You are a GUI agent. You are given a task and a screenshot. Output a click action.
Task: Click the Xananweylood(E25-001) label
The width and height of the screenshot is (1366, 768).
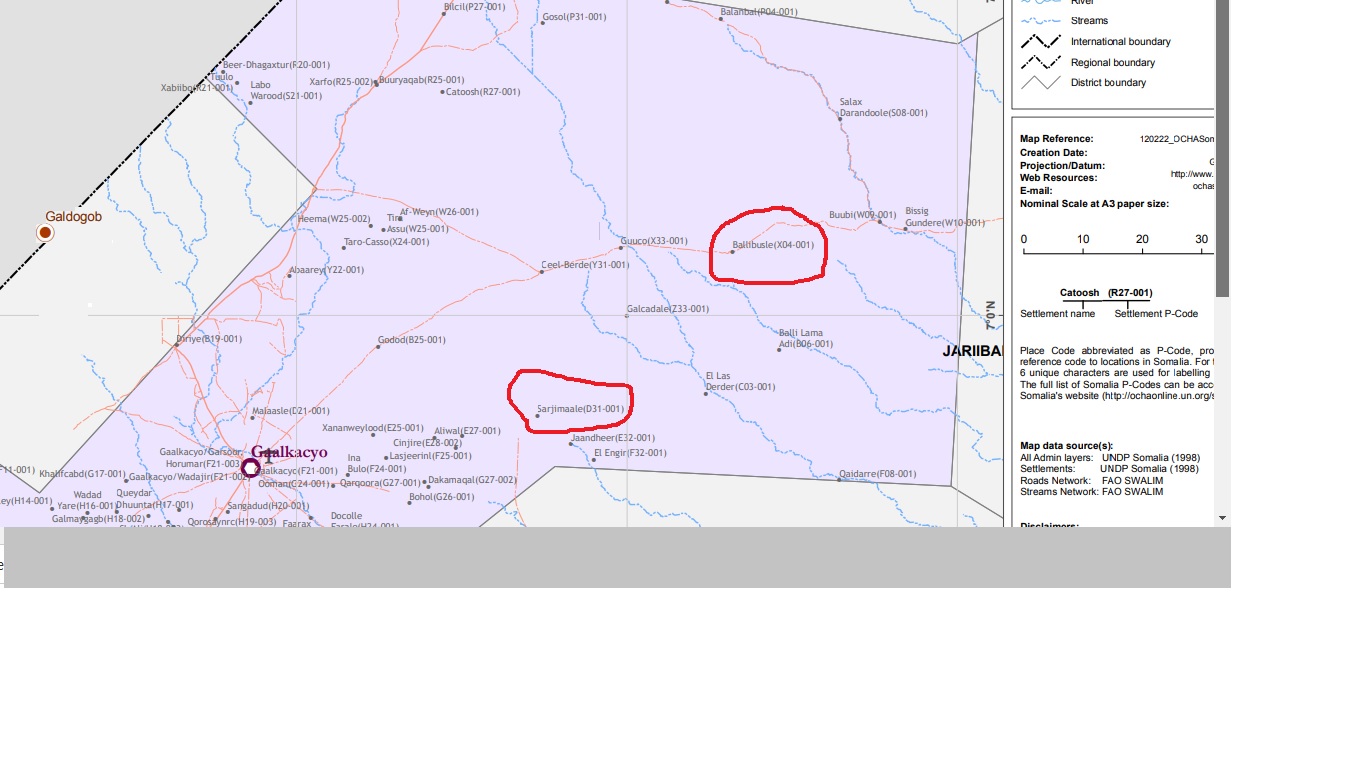[373, 428]
